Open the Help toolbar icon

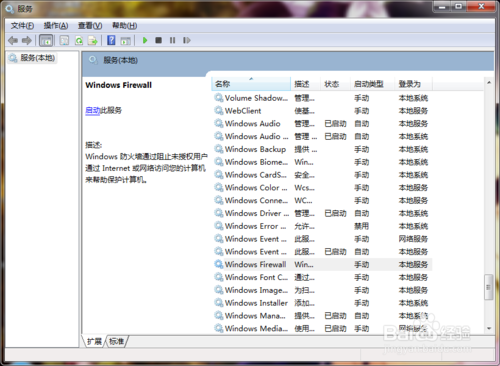[x=111, y=40]
